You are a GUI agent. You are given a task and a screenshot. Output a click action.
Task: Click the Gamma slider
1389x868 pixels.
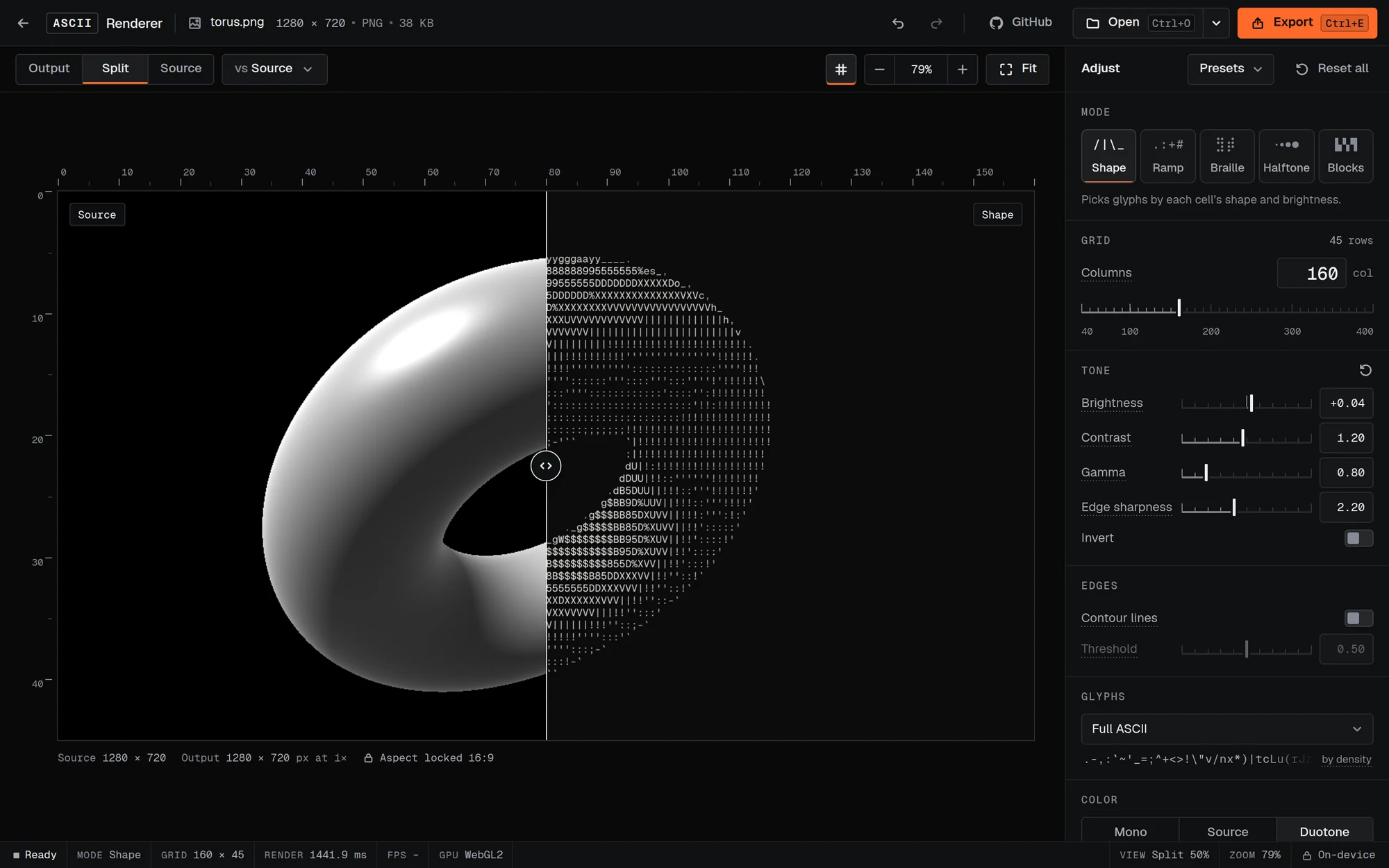[x=1246, y=472]
